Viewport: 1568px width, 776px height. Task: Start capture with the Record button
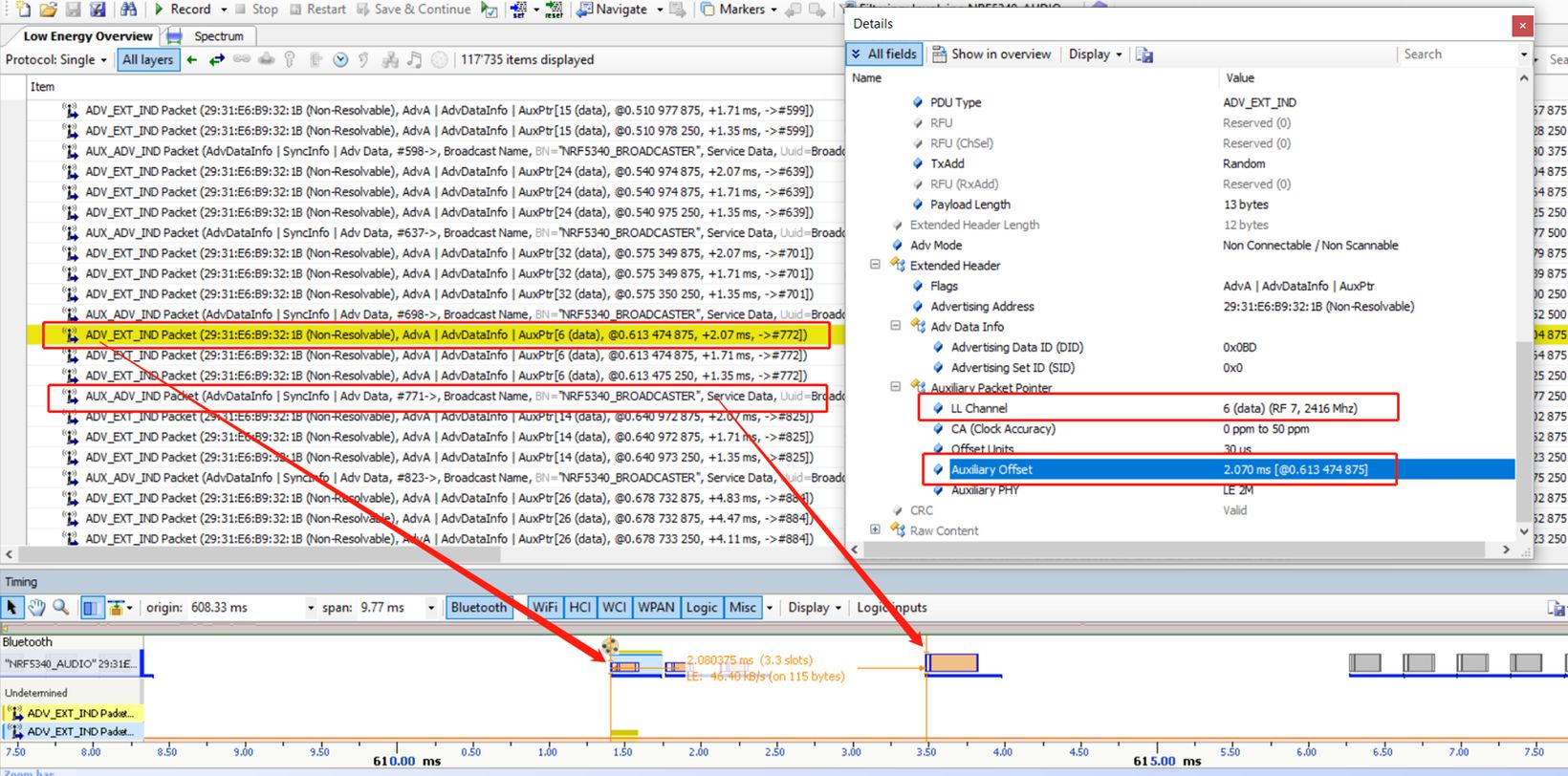182,10
